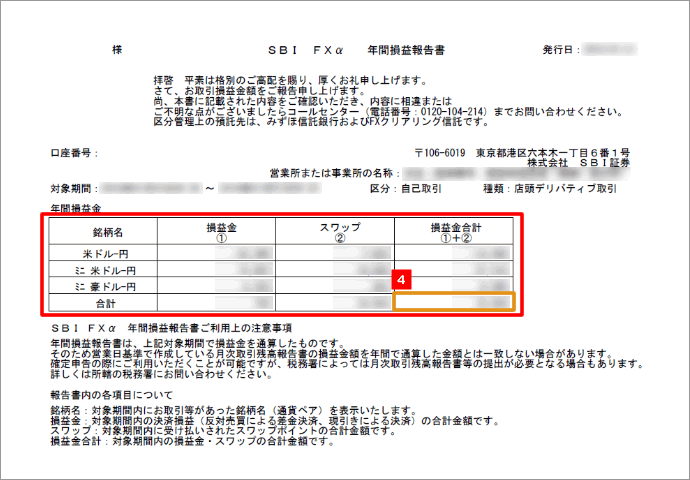The height and width of the screenshot is (480, 690).
Task: Click the '区分：自己取引' text
Action: (406, 189)
